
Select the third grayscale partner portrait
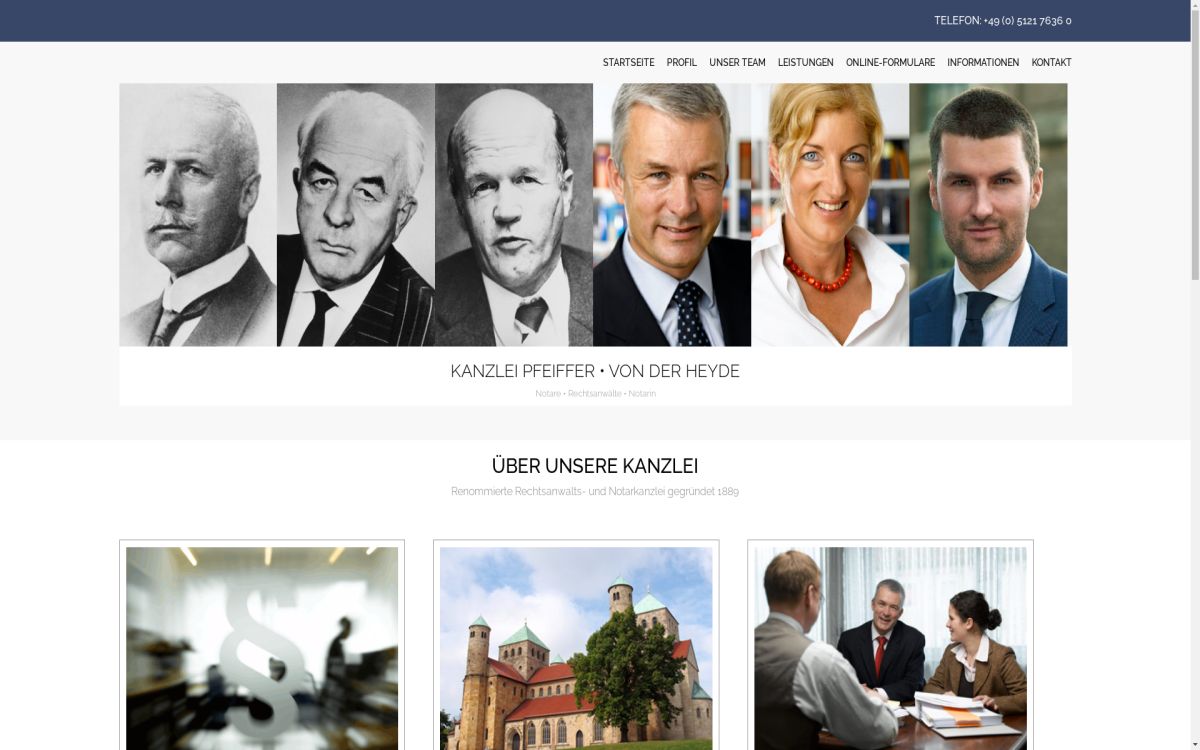coord(513,214)
